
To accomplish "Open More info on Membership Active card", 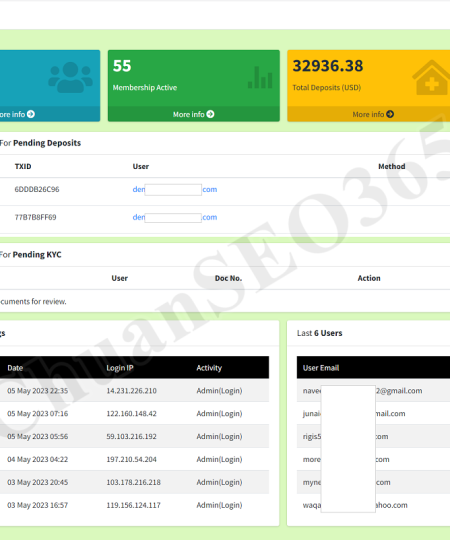I will click(x=193, y=114).
